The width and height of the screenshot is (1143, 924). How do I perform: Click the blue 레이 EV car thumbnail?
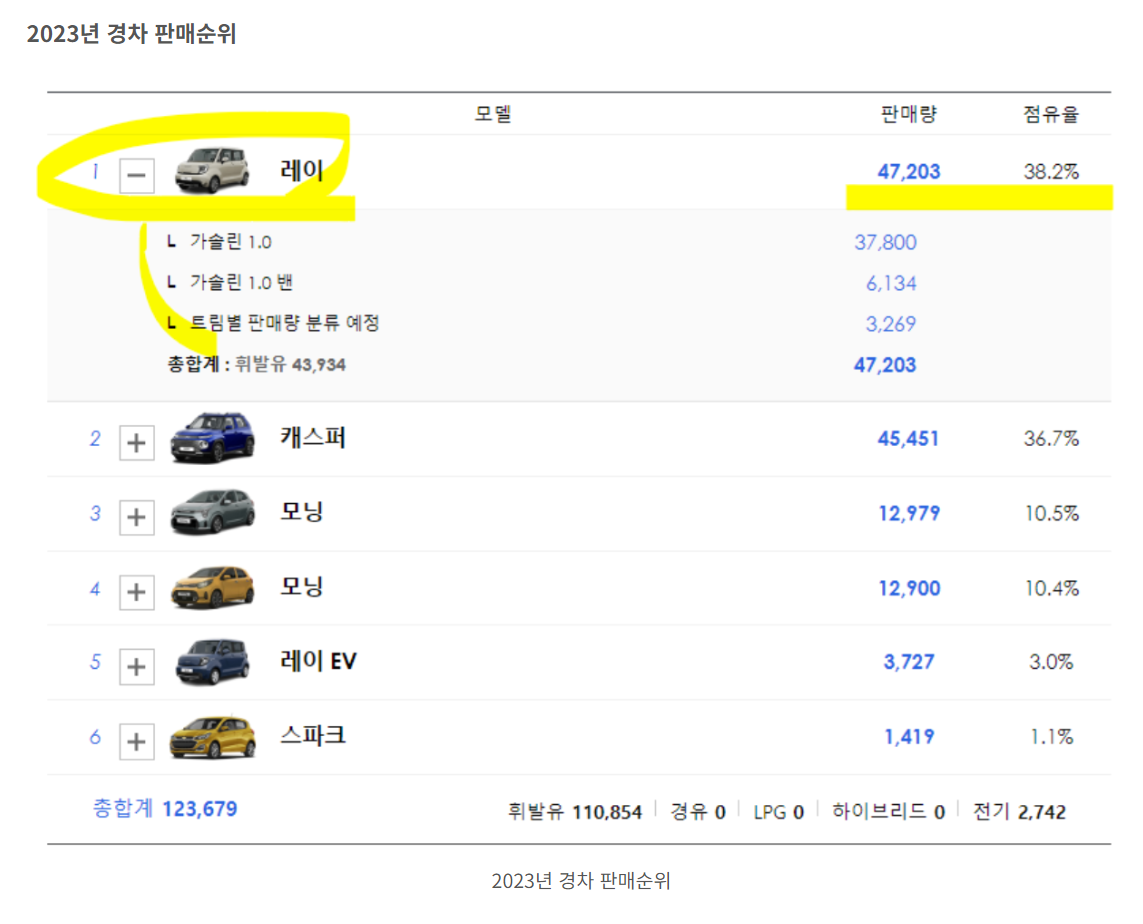212,662
